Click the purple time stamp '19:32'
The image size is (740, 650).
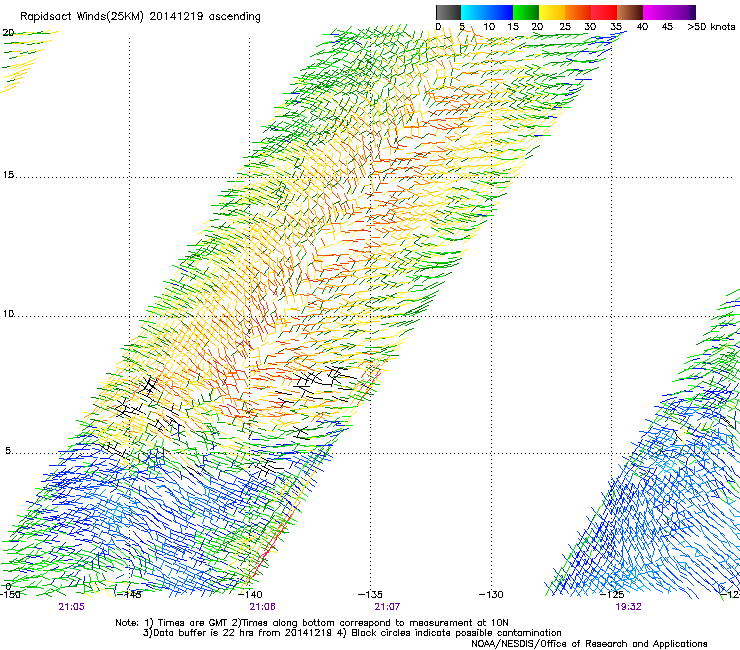click(x=628, y=607)
